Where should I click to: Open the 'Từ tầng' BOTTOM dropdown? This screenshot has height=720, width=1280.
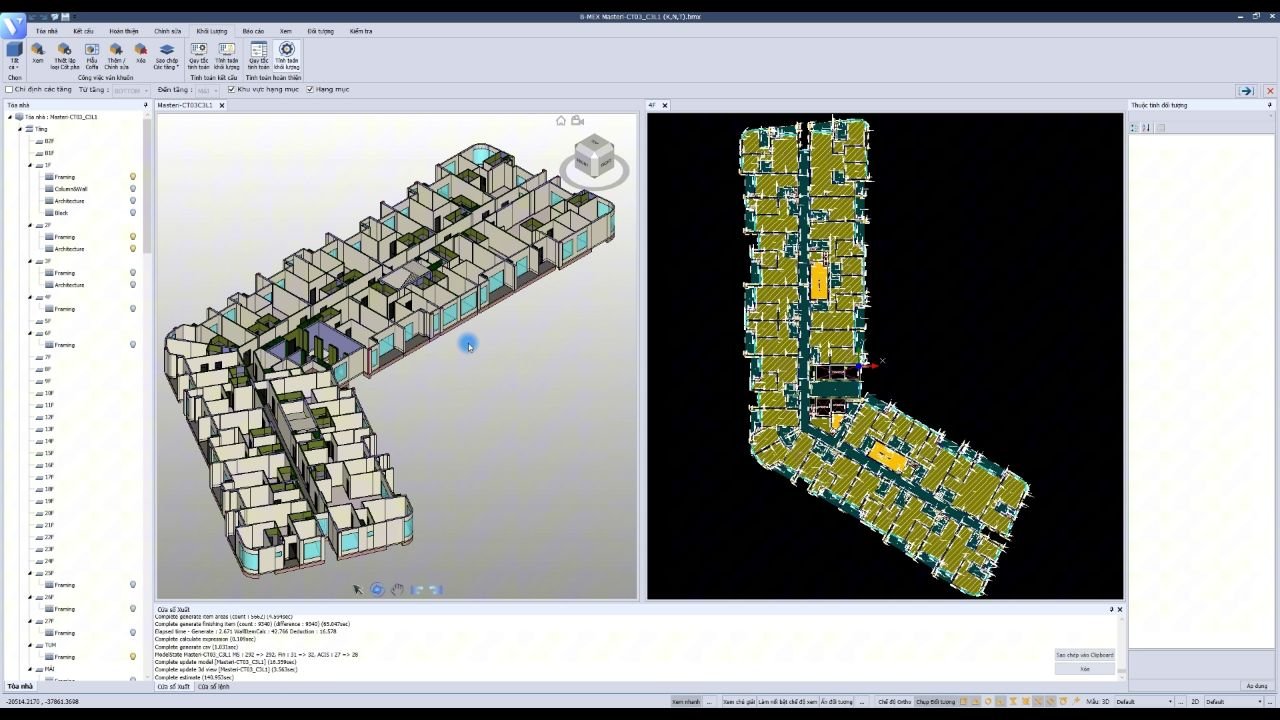[x=131, y=90]
